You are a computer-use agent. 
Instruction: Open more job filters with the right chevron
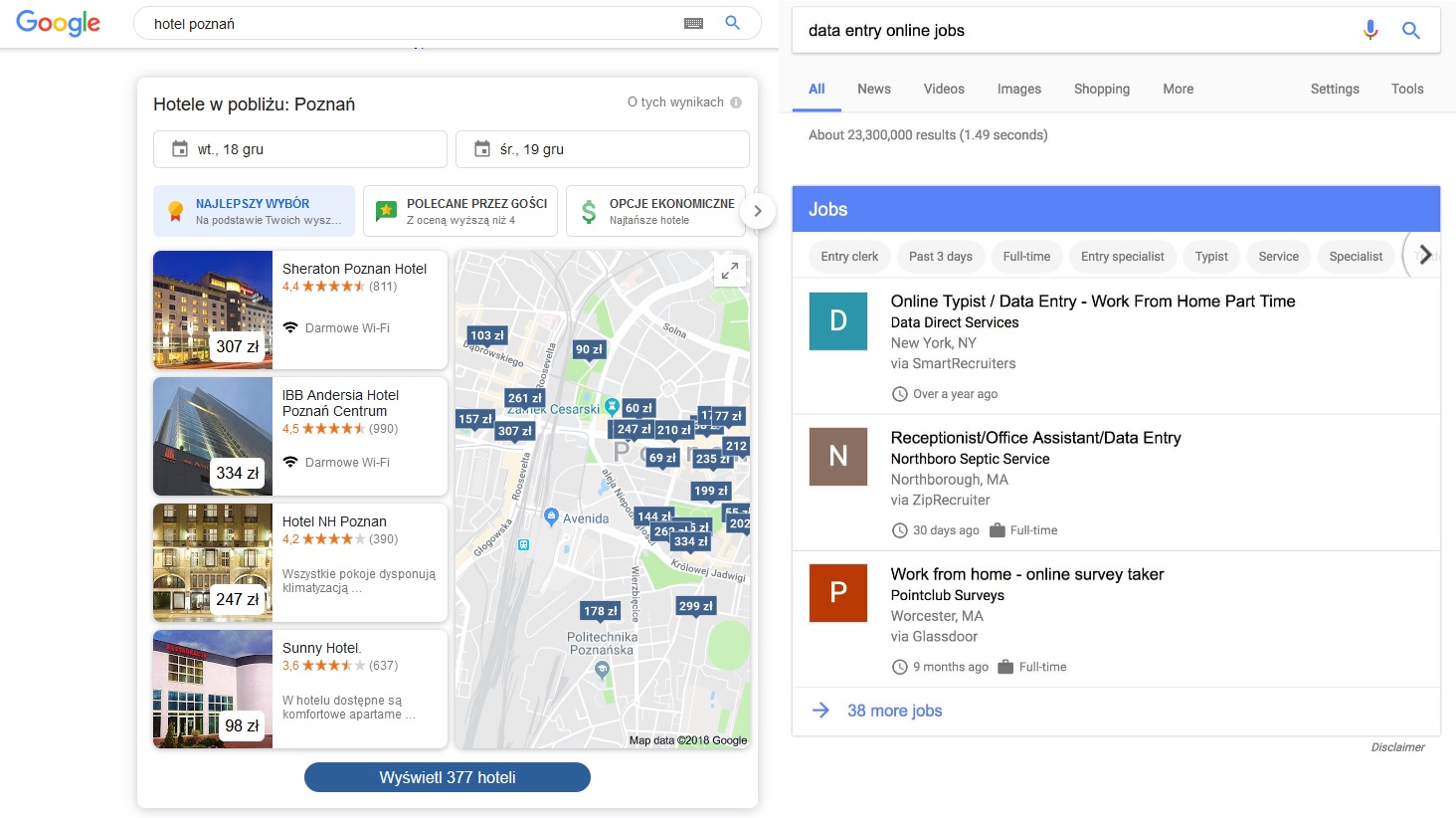pyautogui.click(x=1424, y=254)
